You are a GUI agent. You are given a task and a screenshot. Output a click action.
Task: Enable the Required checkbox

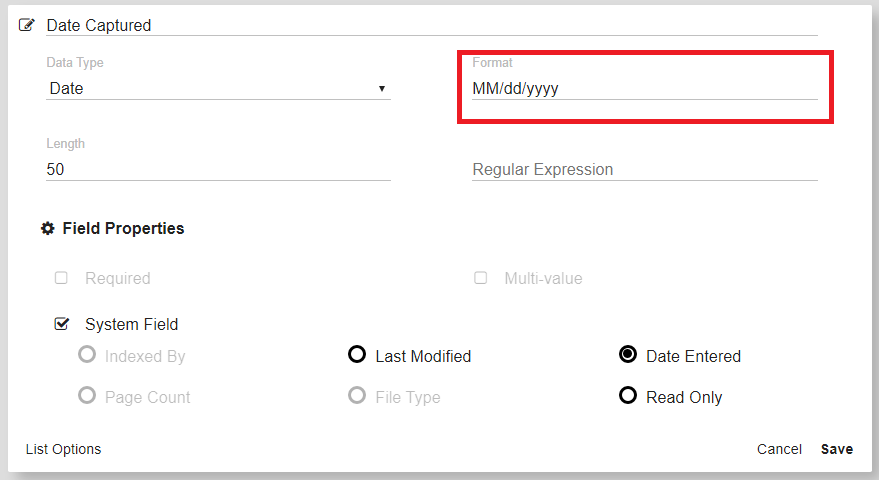(61, 278)
